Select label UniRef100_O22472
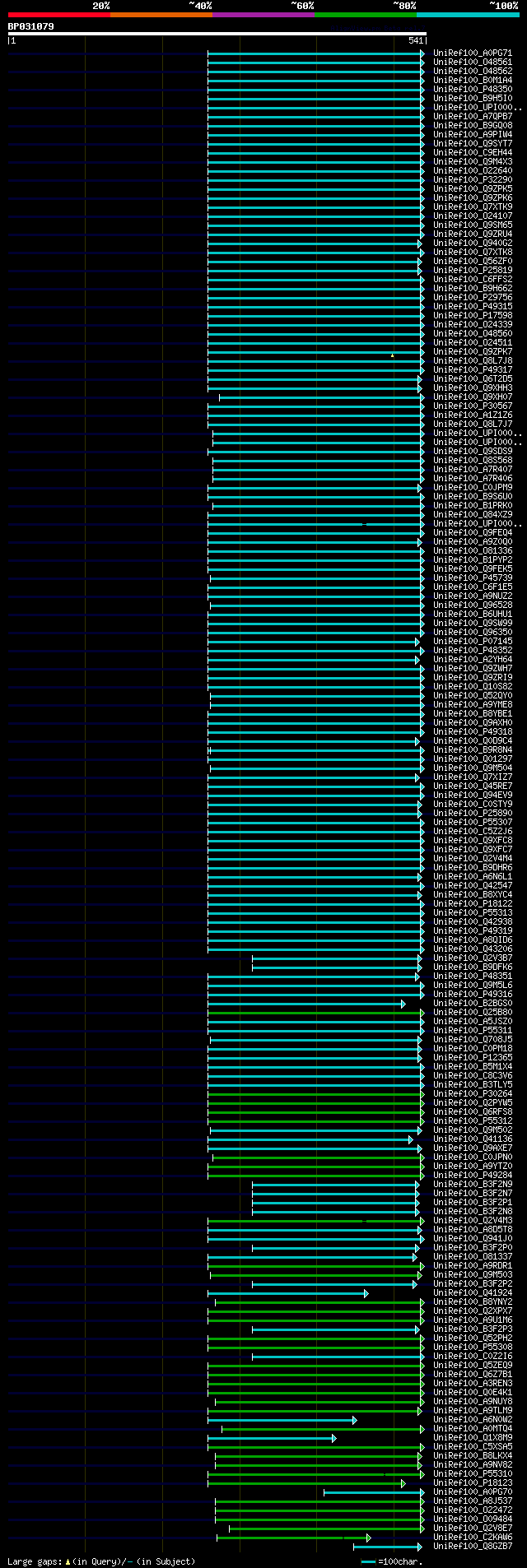 click(x=473, y=1510)
